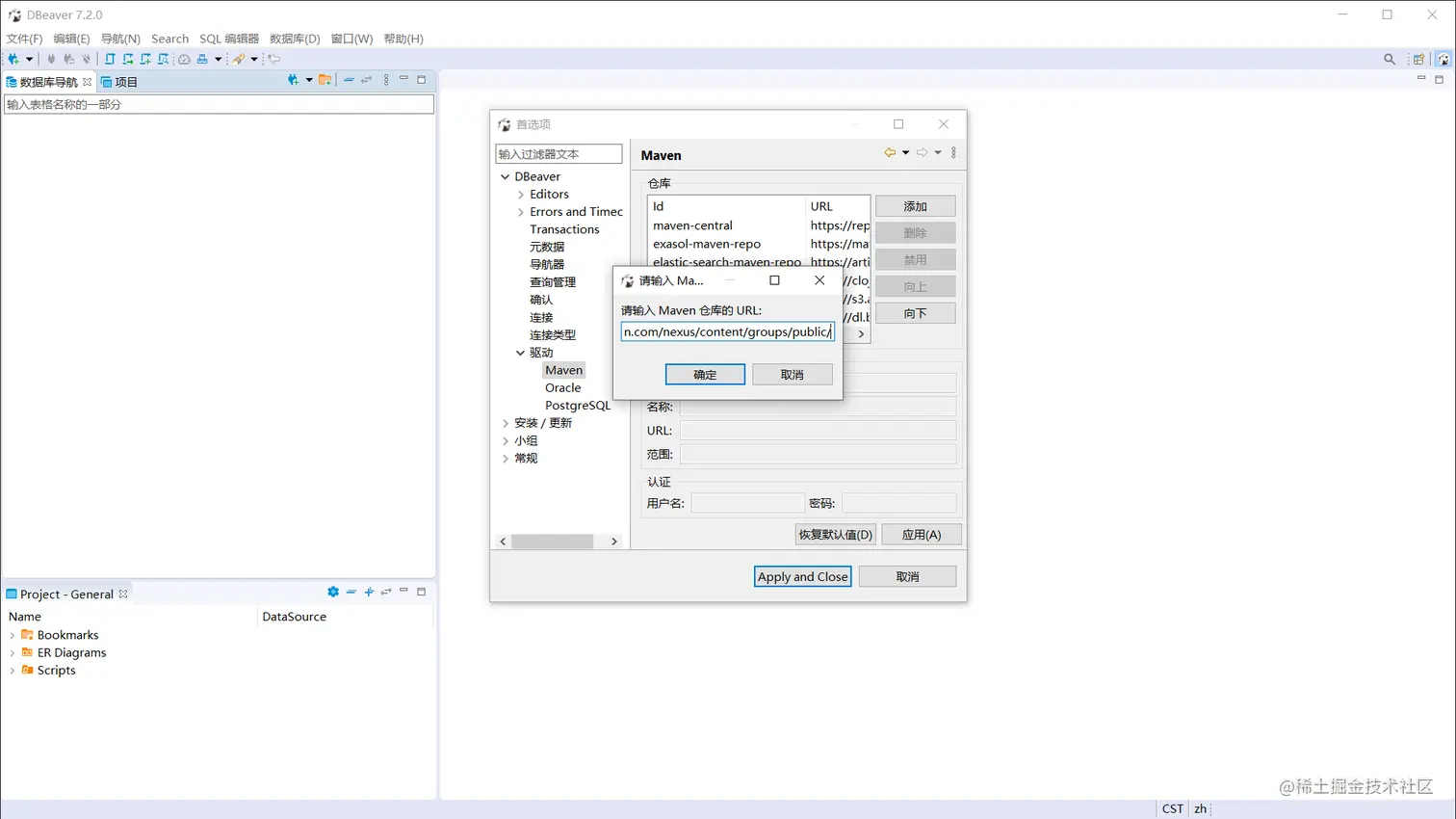Viewport: 1456px width, 819px height.
Task: Select Oracle under 驱动 in preferences tree
Action: (563, 387)
